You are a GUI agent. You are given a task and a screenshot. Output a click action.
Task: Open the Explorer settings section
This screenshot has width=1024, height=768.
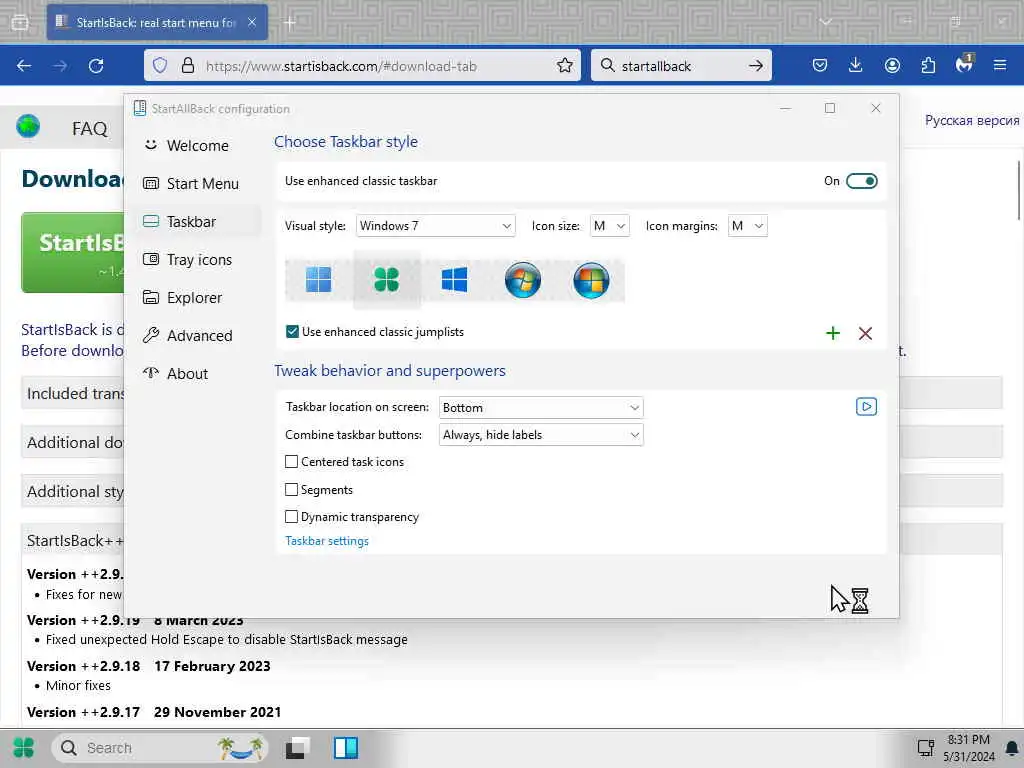[x=196, y=297]
